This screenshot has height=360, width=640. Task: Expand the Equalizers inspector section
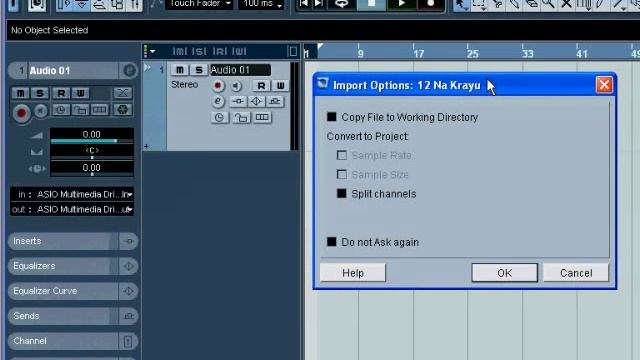62,266
